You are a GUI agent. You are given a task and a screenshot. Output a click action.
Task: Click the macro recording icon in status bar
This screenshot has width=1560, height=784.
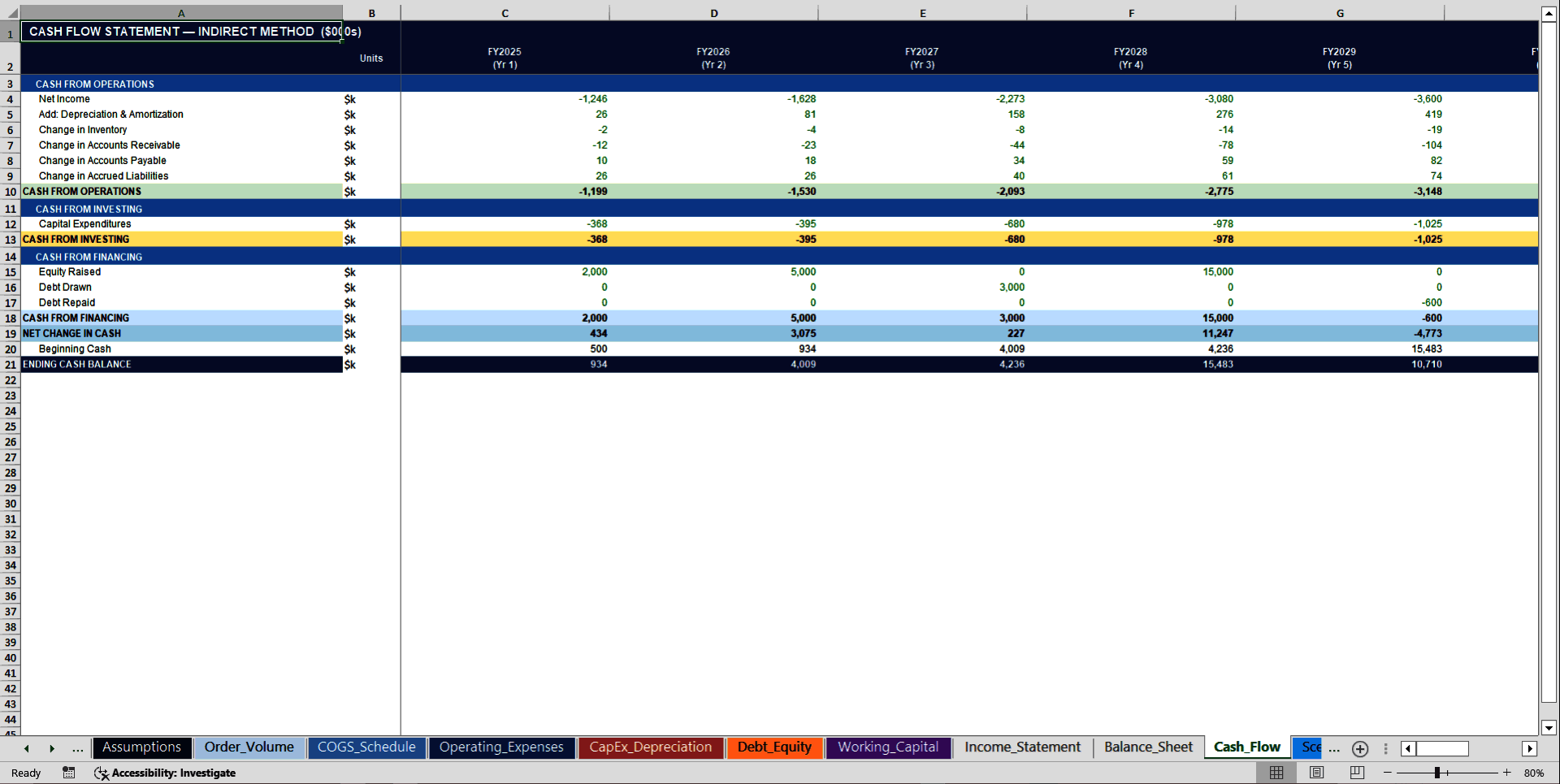click(x=69, y=773)
